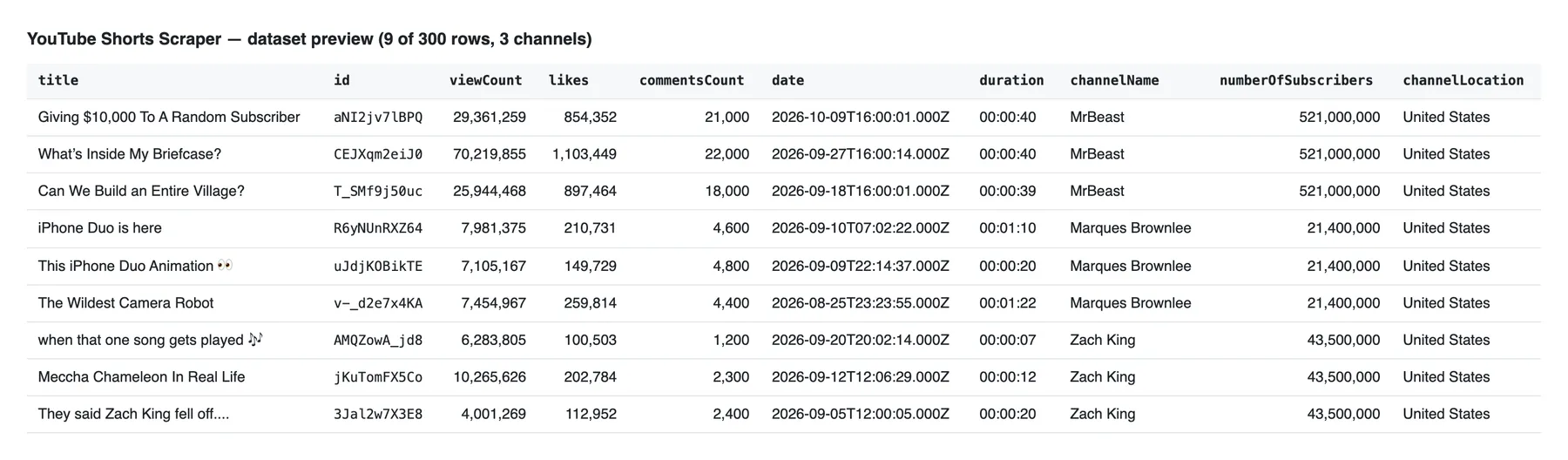Image resolution: width=1568 pixels, height=460 pixels.
Task: Select title 'The Wildest Camera Robot'
Action: (x=126, y=303)
